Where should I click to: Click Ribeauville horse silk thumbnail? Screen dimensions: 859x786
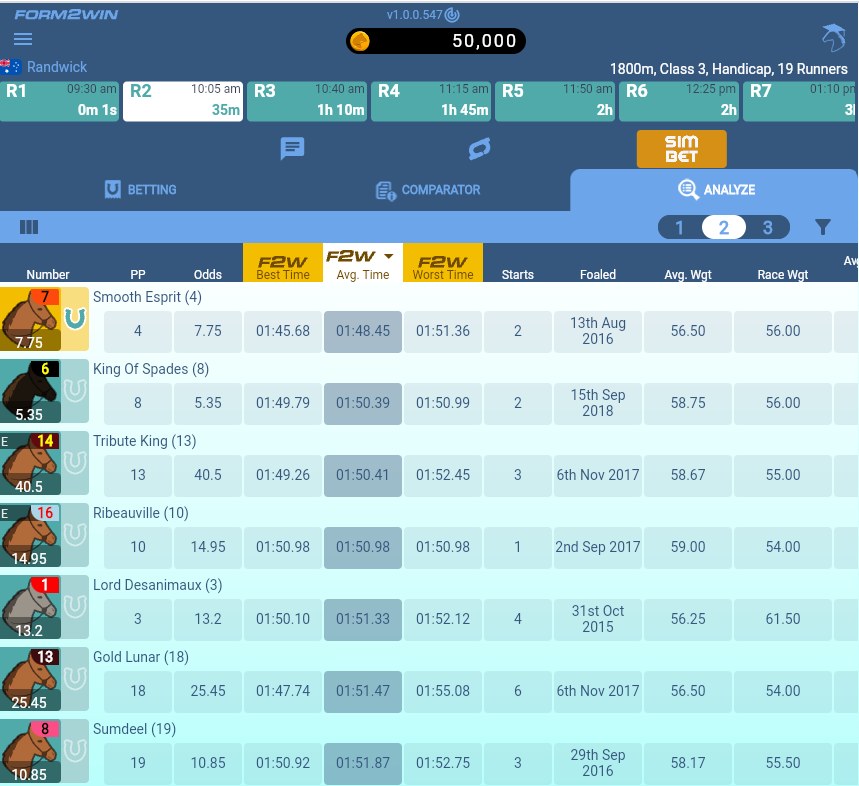(x=30, y=535)
